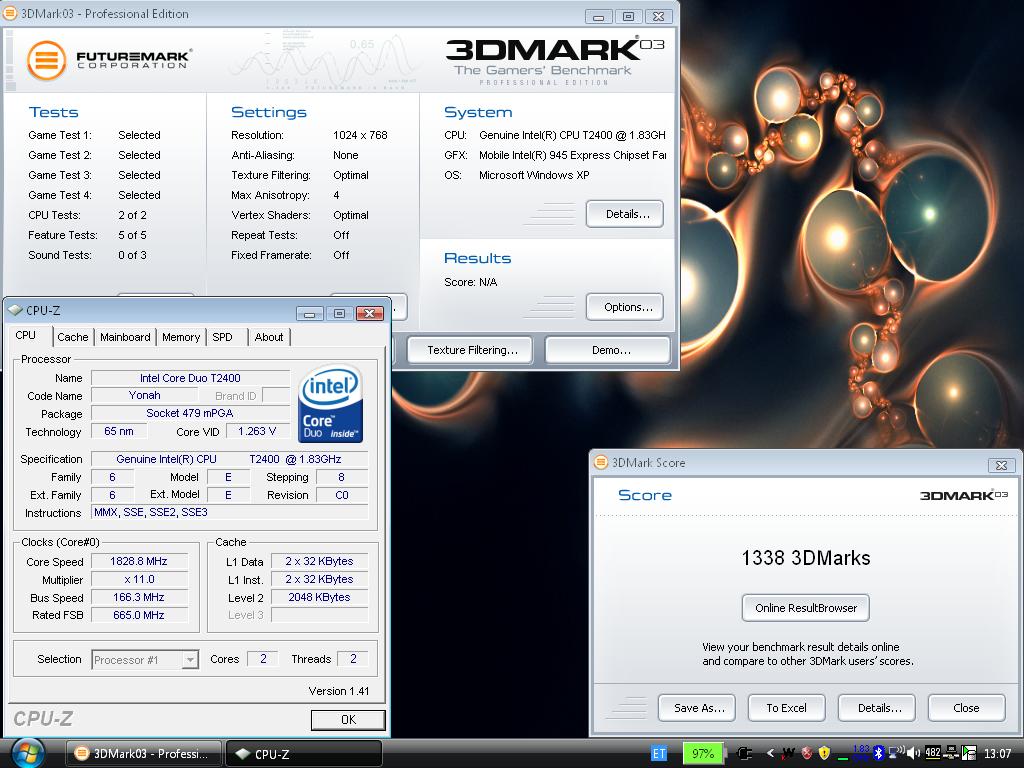Click the Instructions field 'MMX, SSE, SSE2, SSE3'
This screenshot has width=1024, height=768.
point(230,512)
